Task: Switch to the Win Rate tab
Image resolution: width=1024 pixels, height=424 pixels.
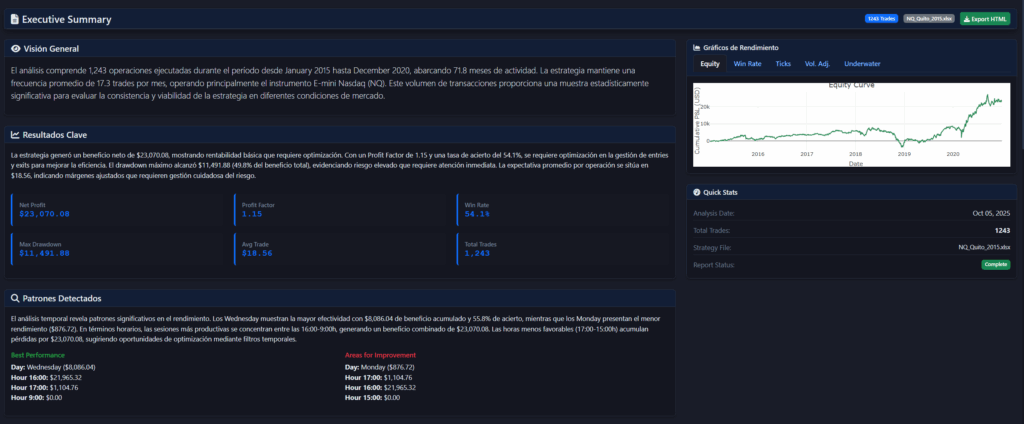Action: (747, 64)
